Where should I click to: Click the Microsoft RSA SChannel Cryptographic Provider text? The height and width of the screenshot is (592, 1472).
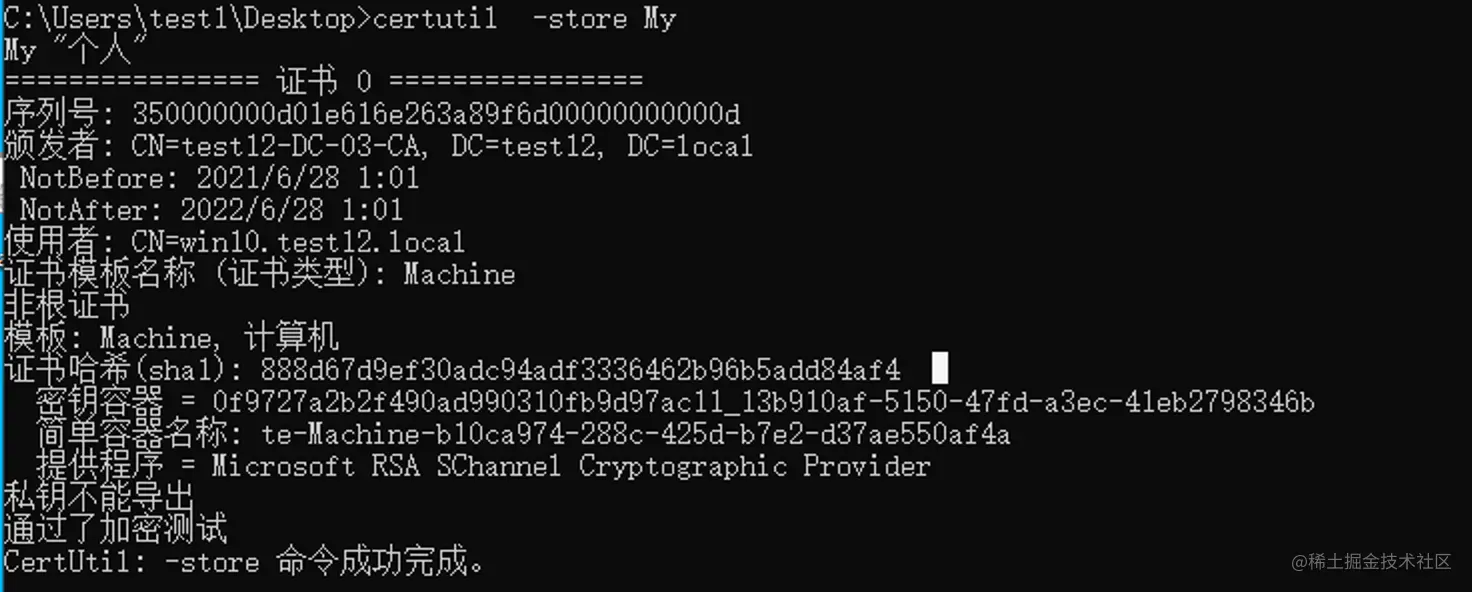coord(571,467)
